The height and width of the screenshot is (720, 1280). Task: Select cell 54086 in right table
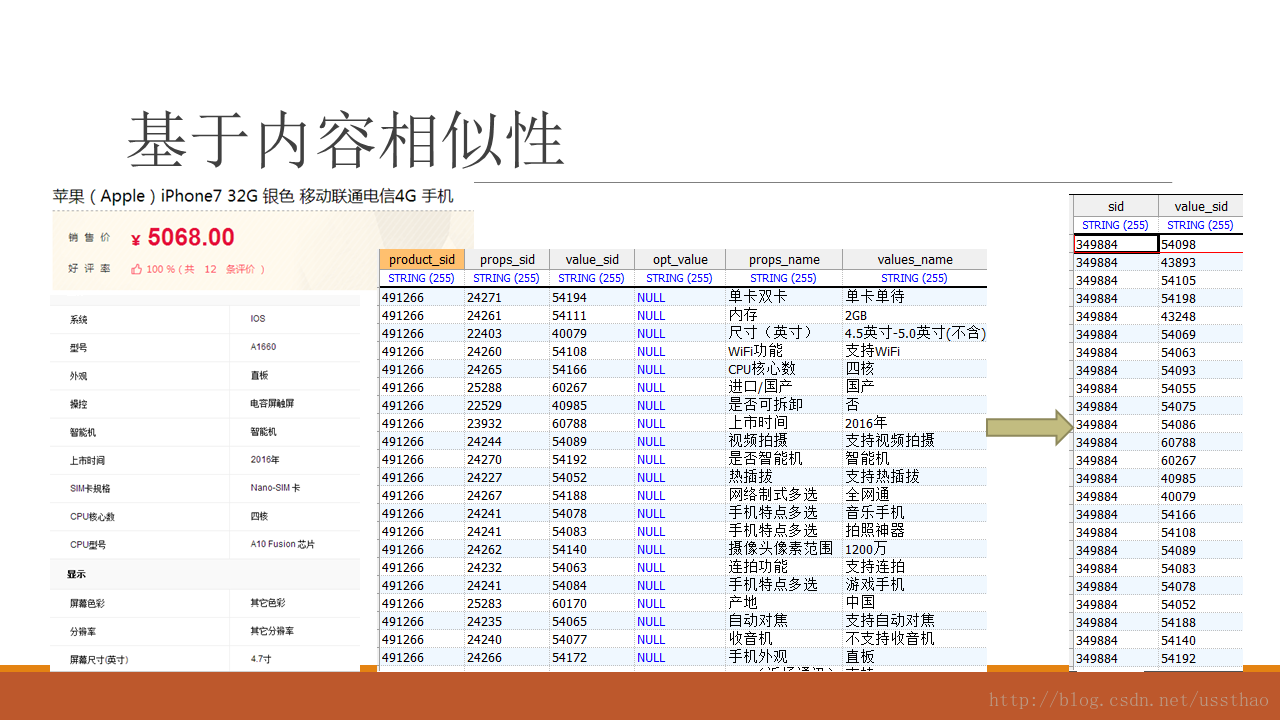pos(1201,424)
